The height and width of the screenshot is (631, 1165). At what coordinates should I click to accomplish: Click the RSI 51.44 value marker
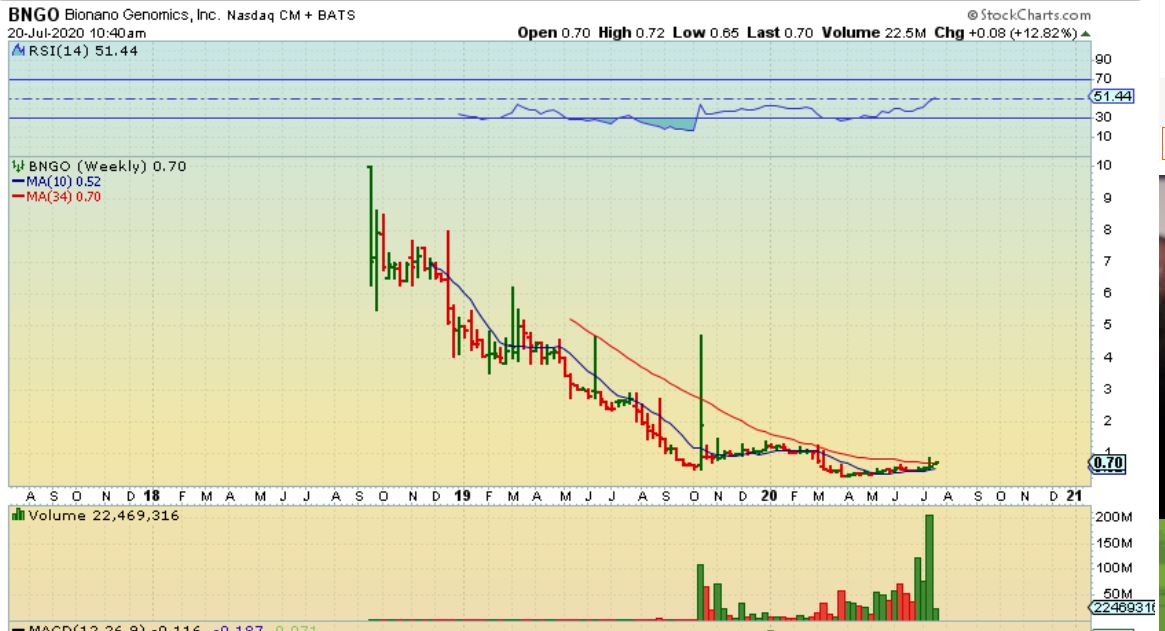tap(1112, 97)
